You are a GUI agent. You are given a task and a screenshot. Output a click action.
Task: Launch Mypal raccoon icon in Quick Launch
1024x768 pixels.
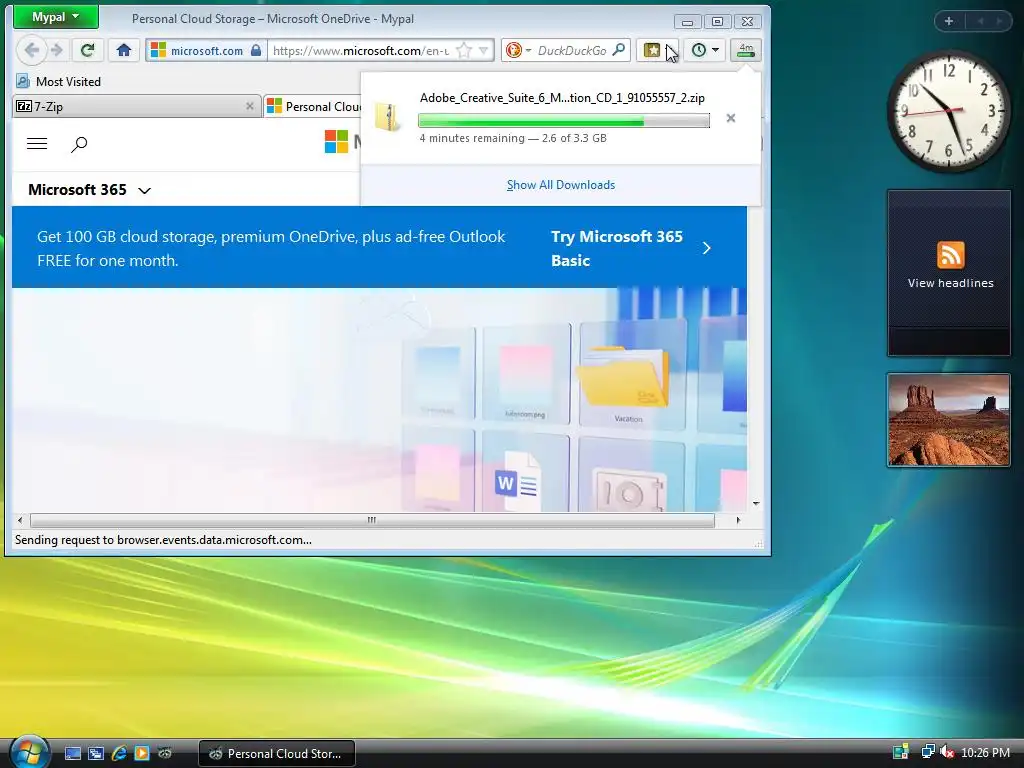click(x=165, y=754)
